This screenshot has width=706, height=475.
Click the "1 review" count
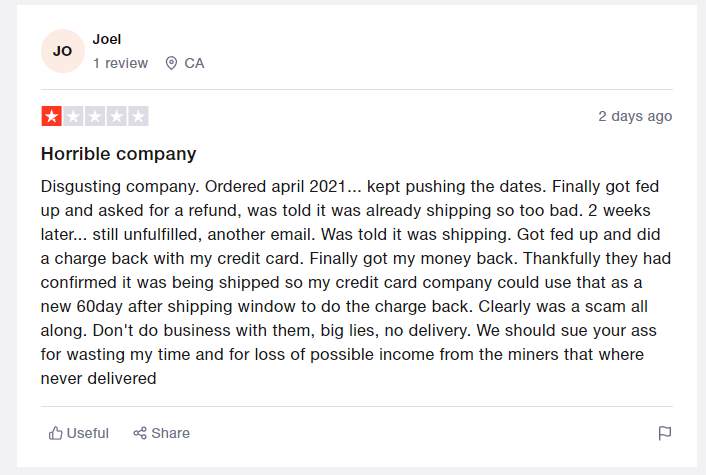pyautogui.click(x=120, y=63)
